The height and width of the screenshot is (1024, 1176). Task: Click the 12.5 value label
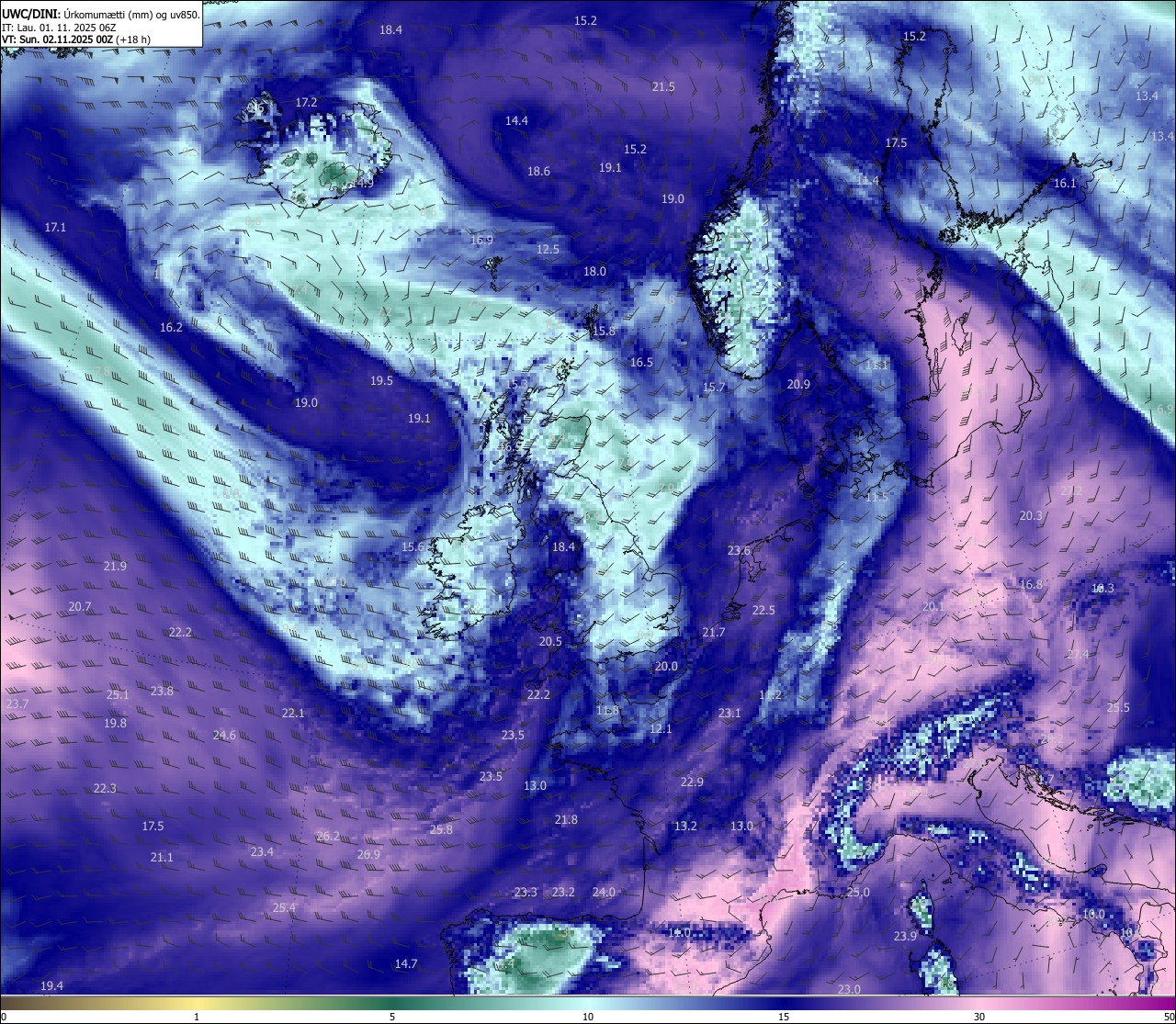(x=548, y=249)
